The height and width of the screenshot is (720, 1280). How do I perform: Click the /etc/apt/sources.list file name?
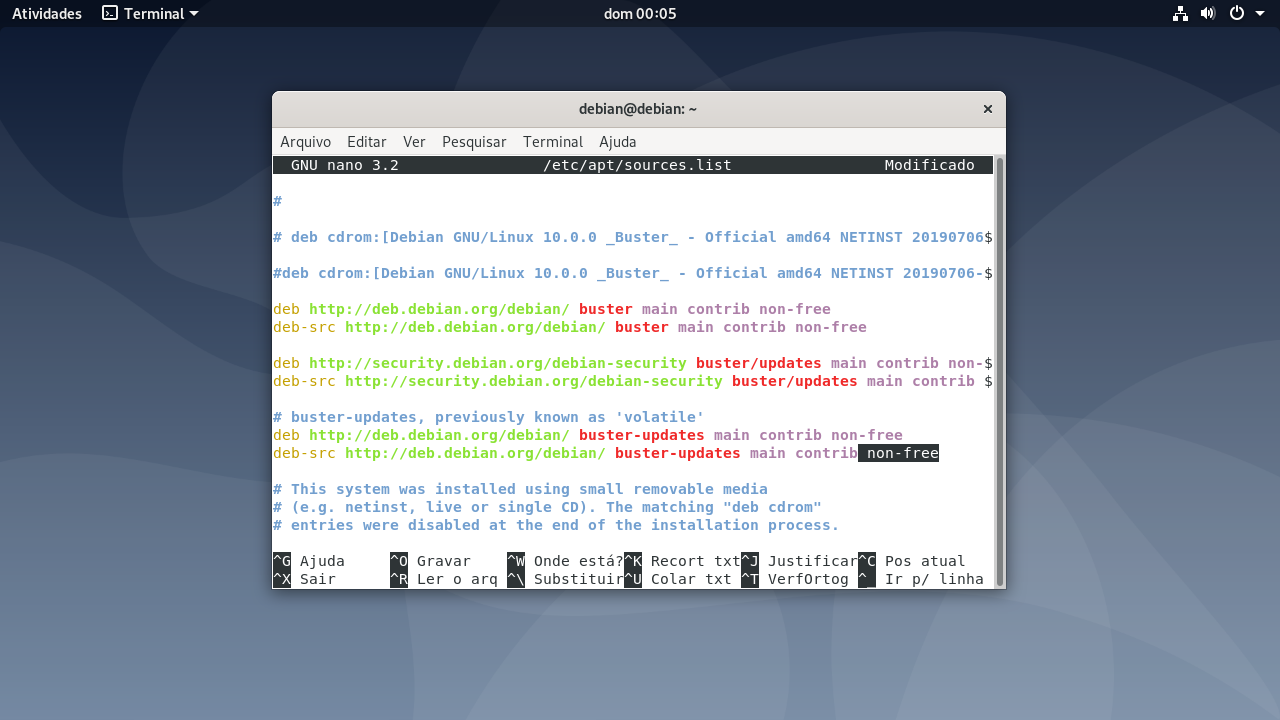(637, 165)
